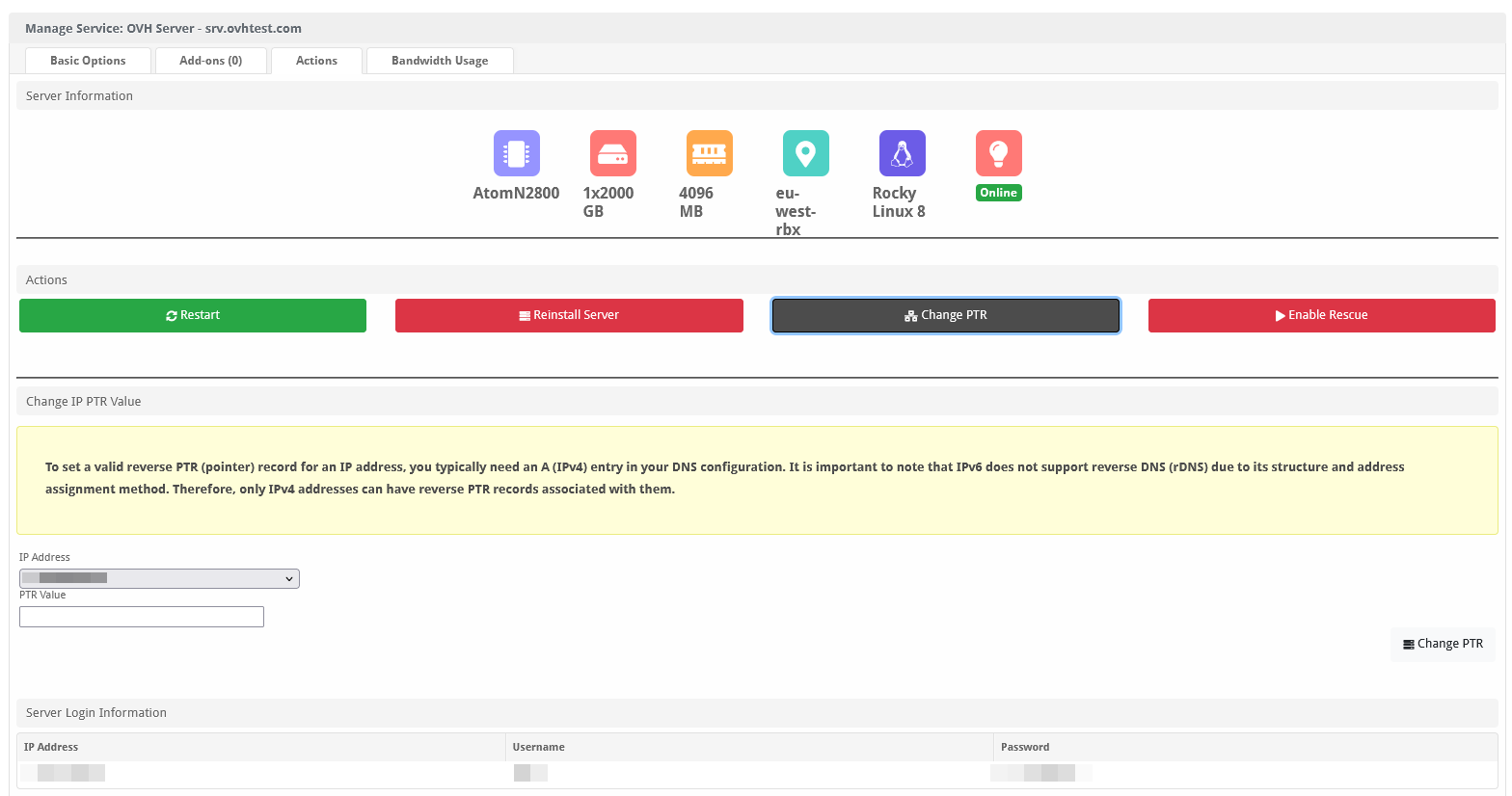Click the 1x2000 GB disk icon

coord(613,153)
